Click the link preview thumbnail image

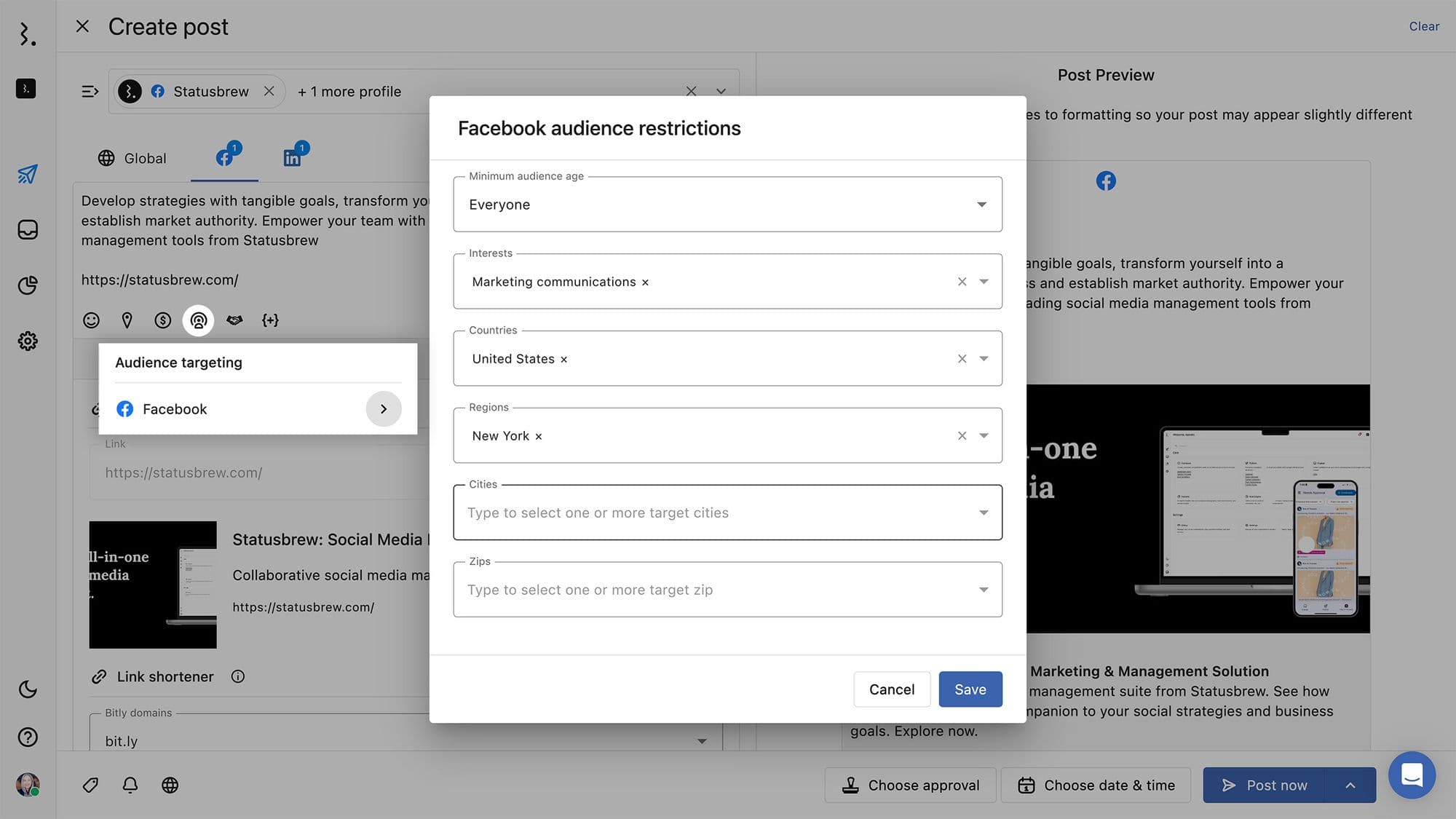click(x=153, y=585)
